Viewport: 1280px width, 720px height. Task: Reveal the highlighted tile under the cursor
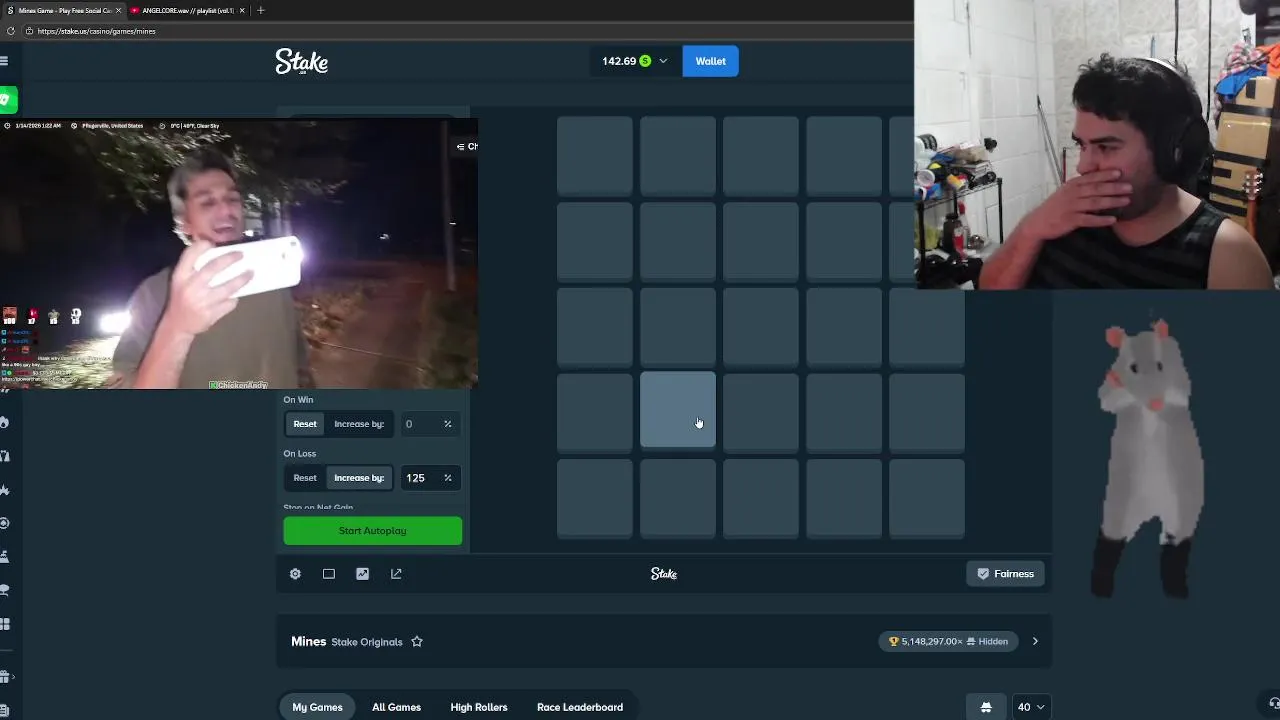point(678,410)
